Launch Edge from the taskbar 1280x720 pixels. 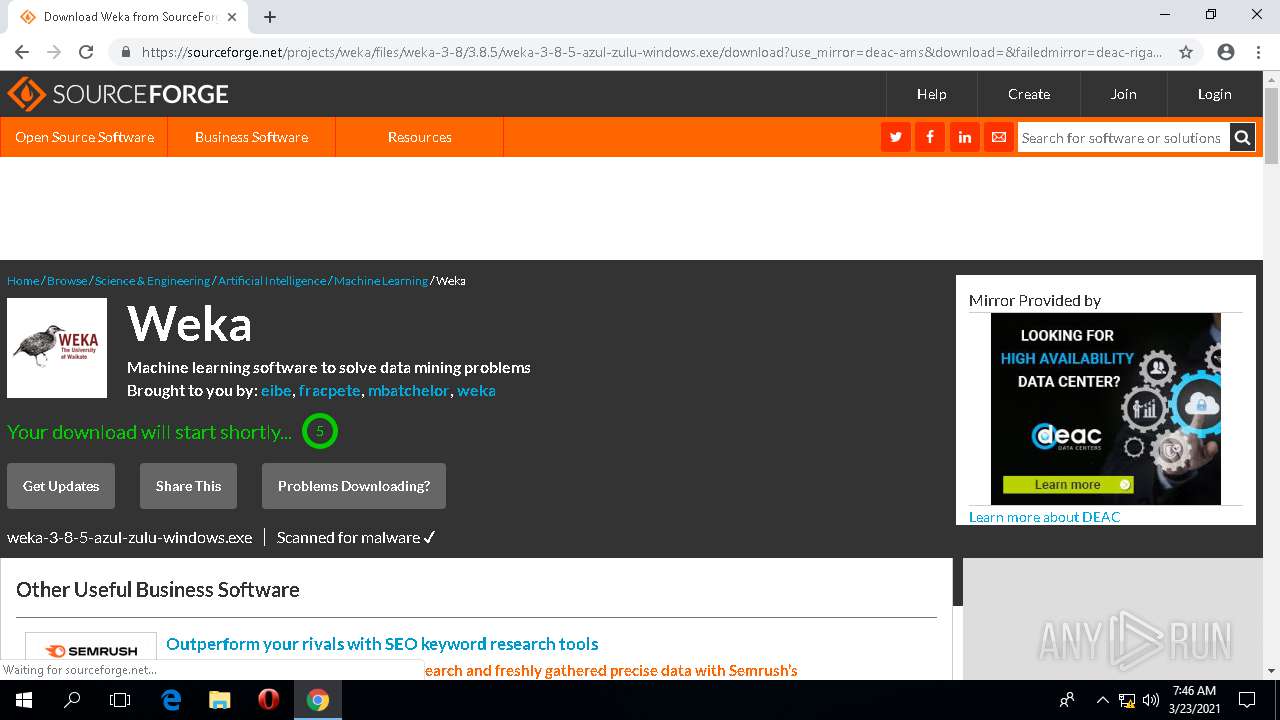pos(171,700)
